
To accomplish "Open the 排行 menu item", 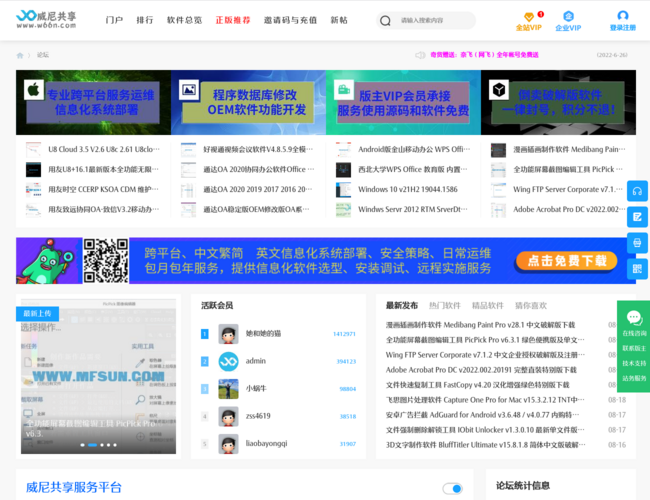I will click(145, 20).
